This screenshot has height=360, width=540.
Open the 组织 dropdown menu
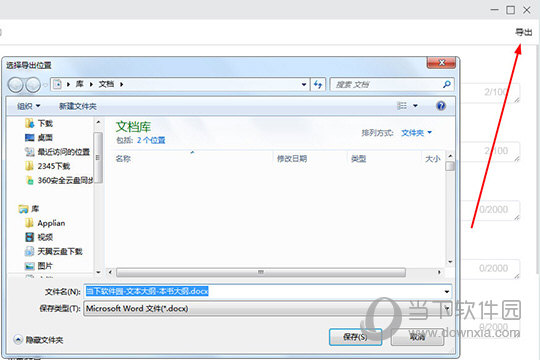(x=29, y=106)
